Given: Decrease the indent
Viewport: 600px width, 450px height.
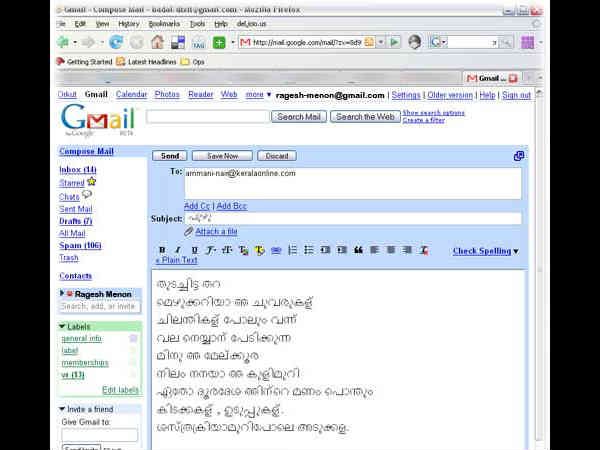Looking at the screenshot, I should tap(325, 250).
